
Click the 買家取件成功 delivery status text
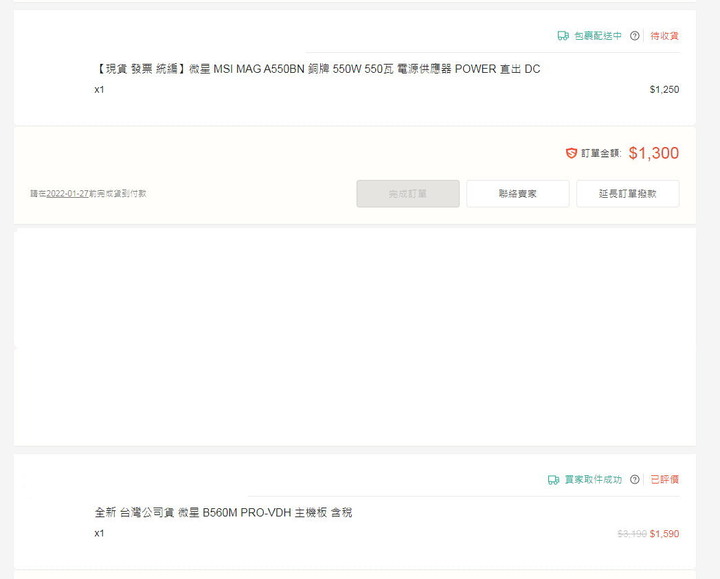coord(593,479)
